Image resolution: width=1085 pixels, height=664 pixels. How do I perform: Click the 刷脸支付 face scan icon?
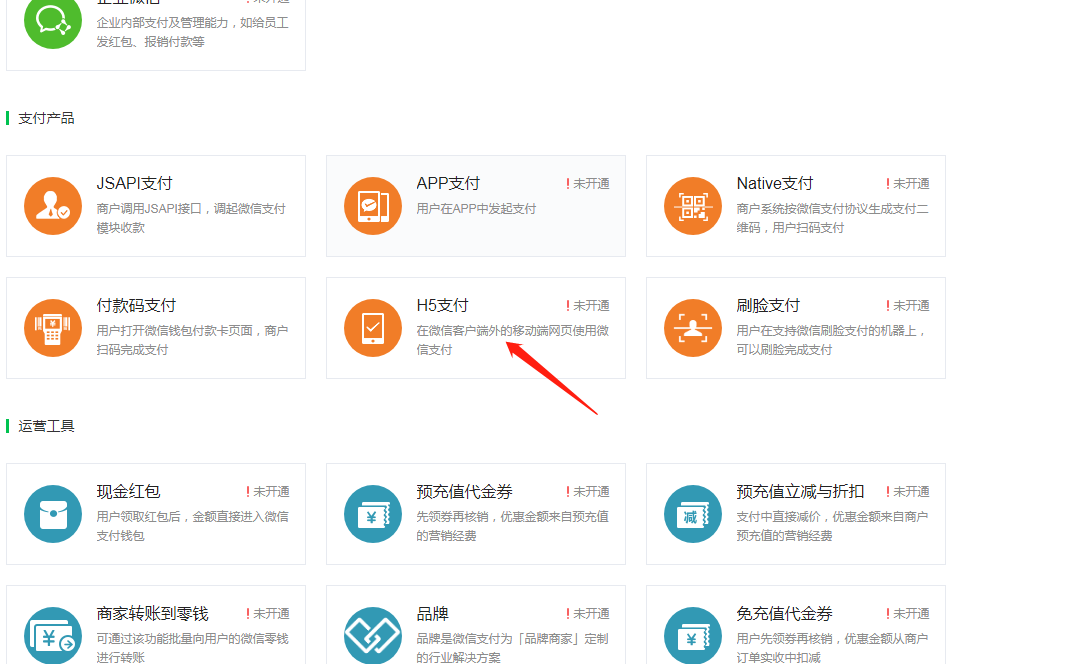[692, 328]
